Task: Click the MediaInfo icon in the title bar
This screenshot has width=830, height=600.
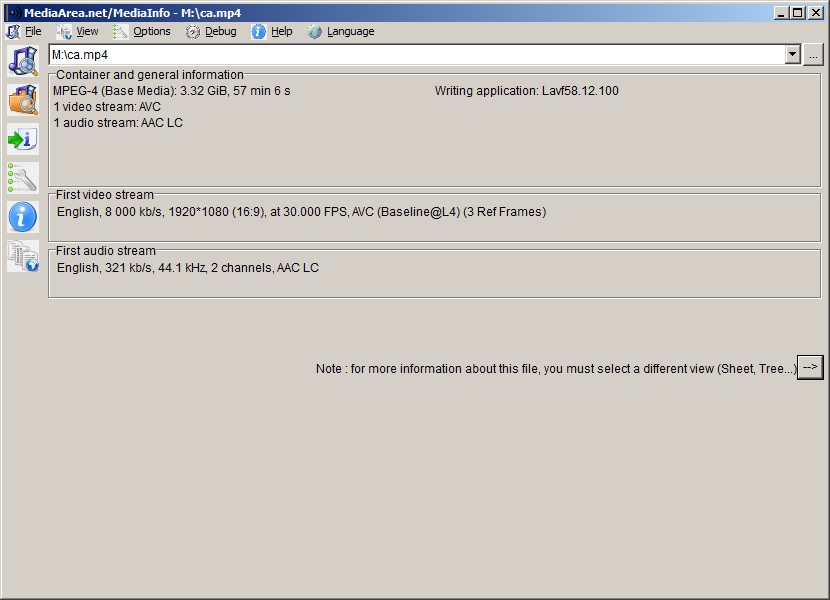Action: tap(13, 13)
